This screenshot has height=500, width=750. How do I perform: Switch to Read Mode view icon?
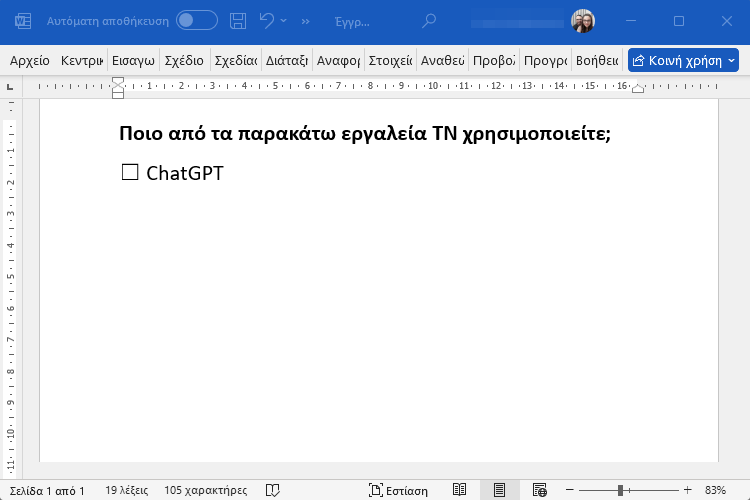[x=459, y=490]
